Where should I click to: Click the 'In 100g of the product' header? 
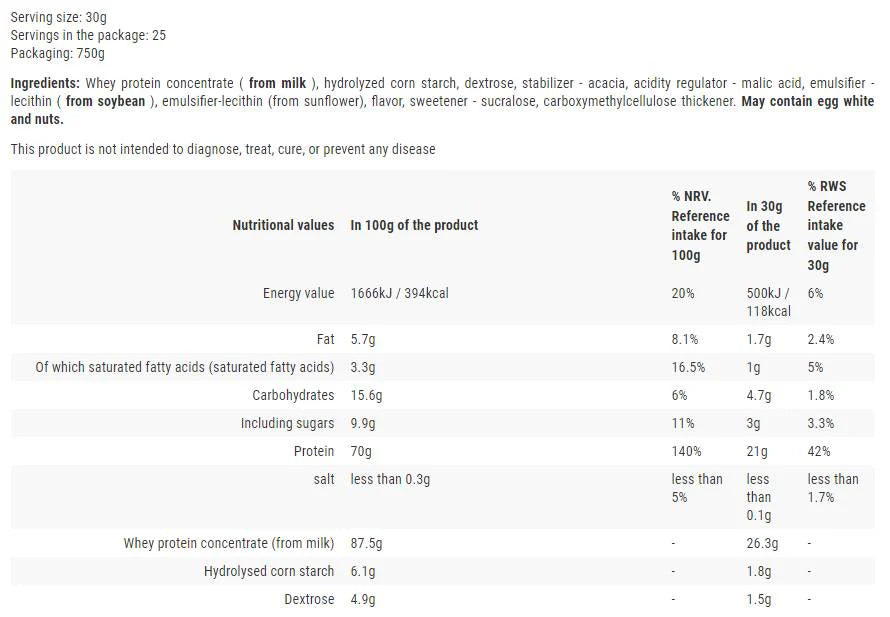click(414, 225)
